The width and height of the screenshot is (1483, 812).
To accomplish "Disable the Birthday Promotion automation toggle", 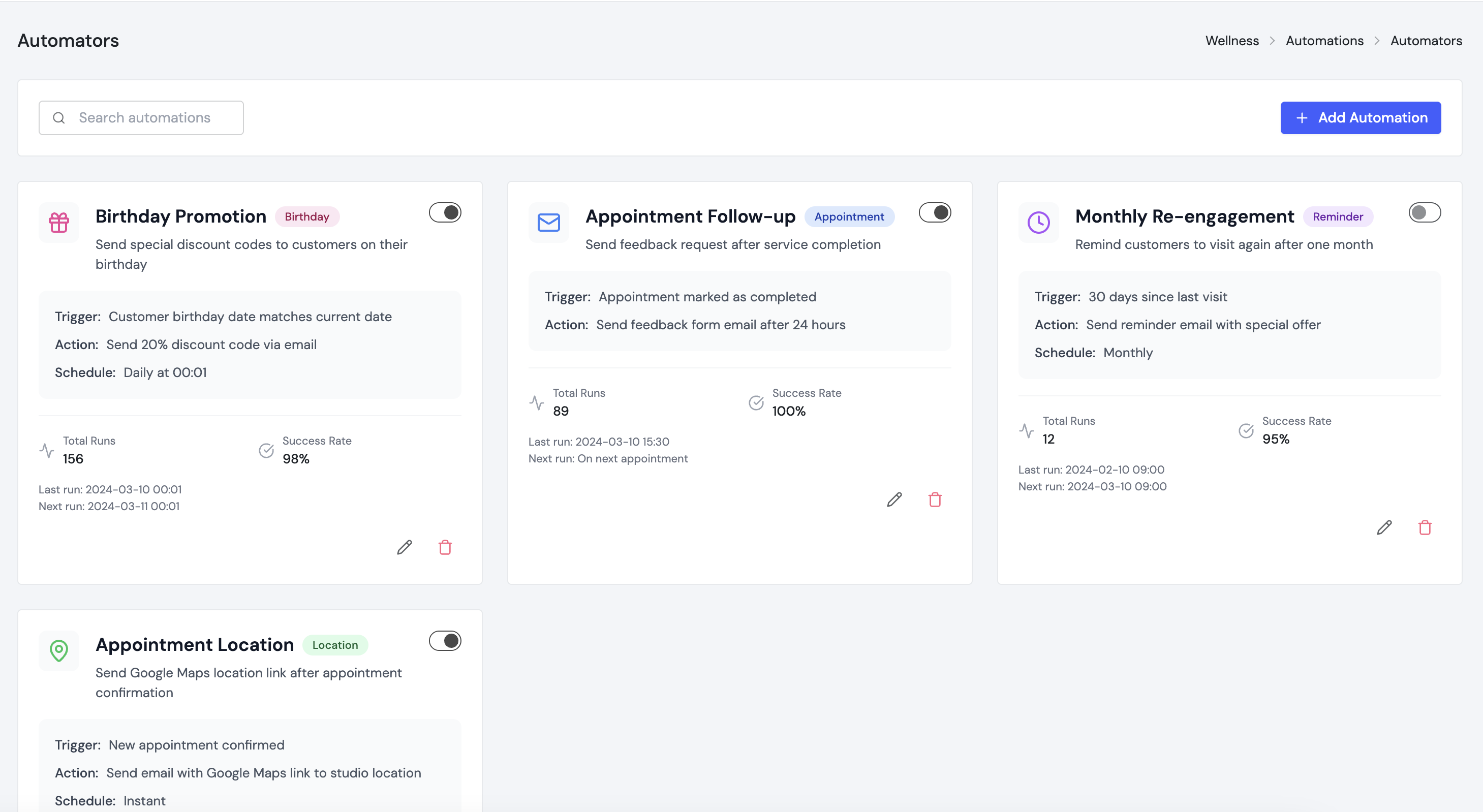I will (x=445, y=212).
